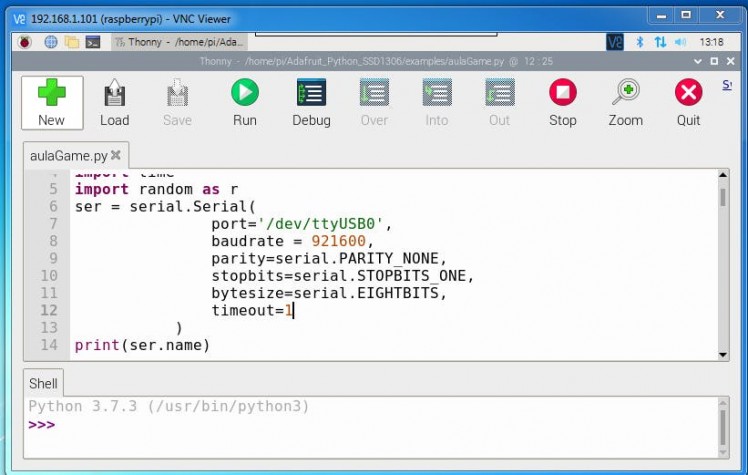Click the bytesize=serial.EIGHTBITS line
Screen dimensions: 748x475
(x=330, y=293)
